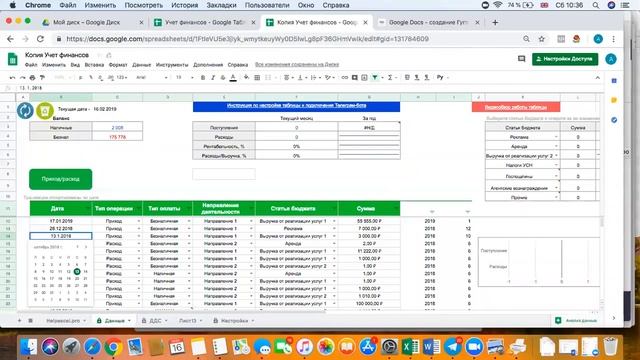Open the Chrome three-dot menu
This screenshot has width=640, height=360.
pyautogui.click(x=613, y=39)
